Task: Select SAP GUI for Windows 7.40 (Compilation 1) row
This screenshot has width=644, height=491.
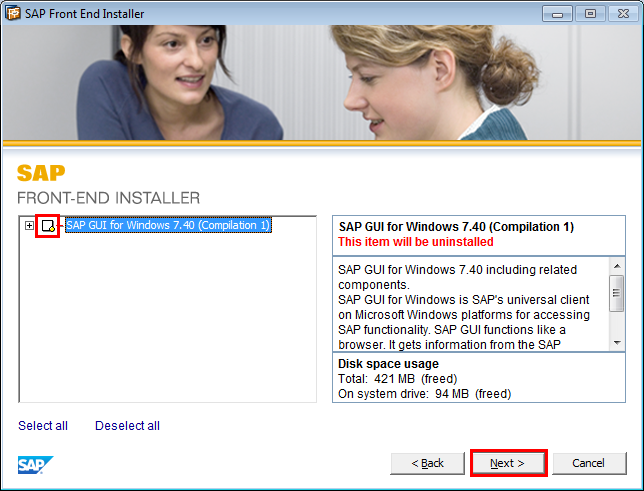Action: [x=168, y=225]
